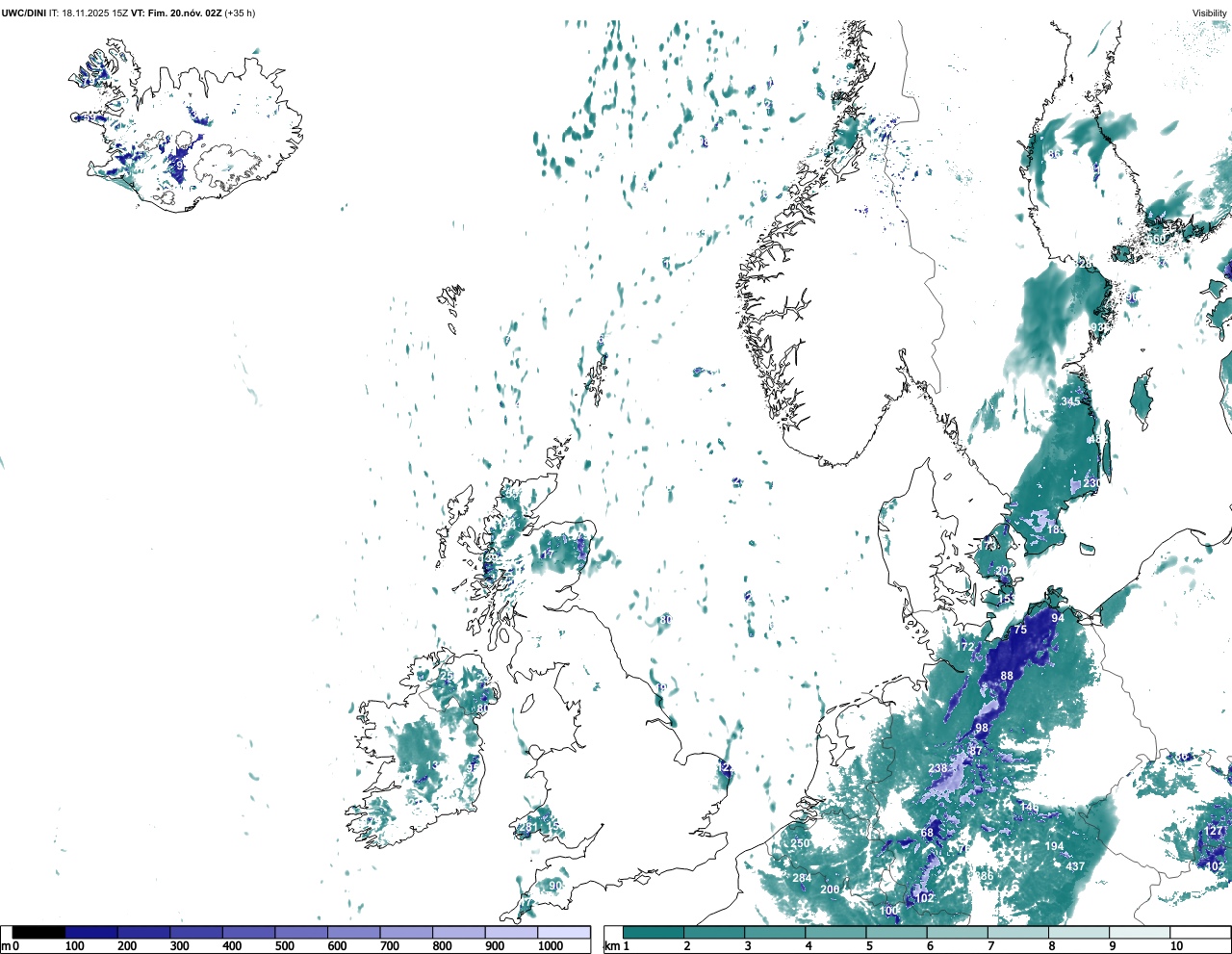Click the legend tick label '500'
This screenshot has height=954, width=1232.
284,946
